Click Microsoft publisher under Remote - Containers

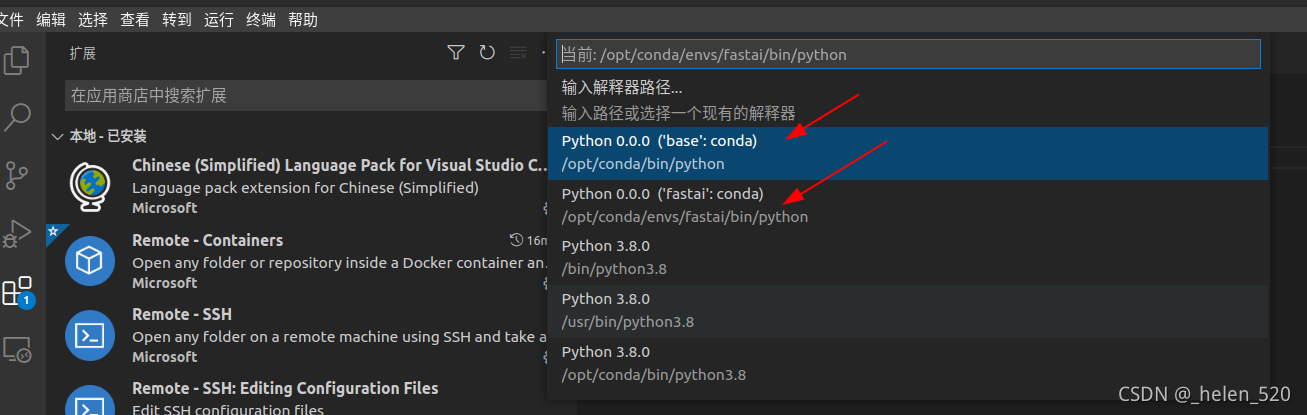pyautogui.click(x=164, y=283)
